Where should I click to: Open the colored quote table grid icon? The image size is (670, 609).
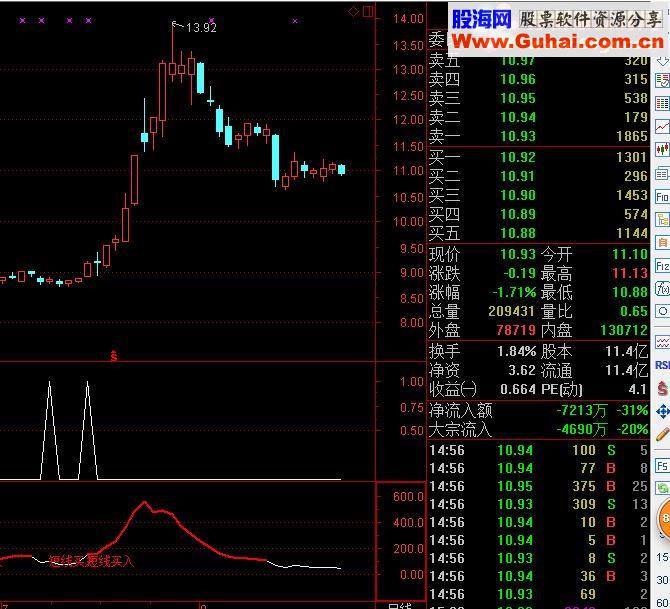pyautogui.click(x=663, y=103)
